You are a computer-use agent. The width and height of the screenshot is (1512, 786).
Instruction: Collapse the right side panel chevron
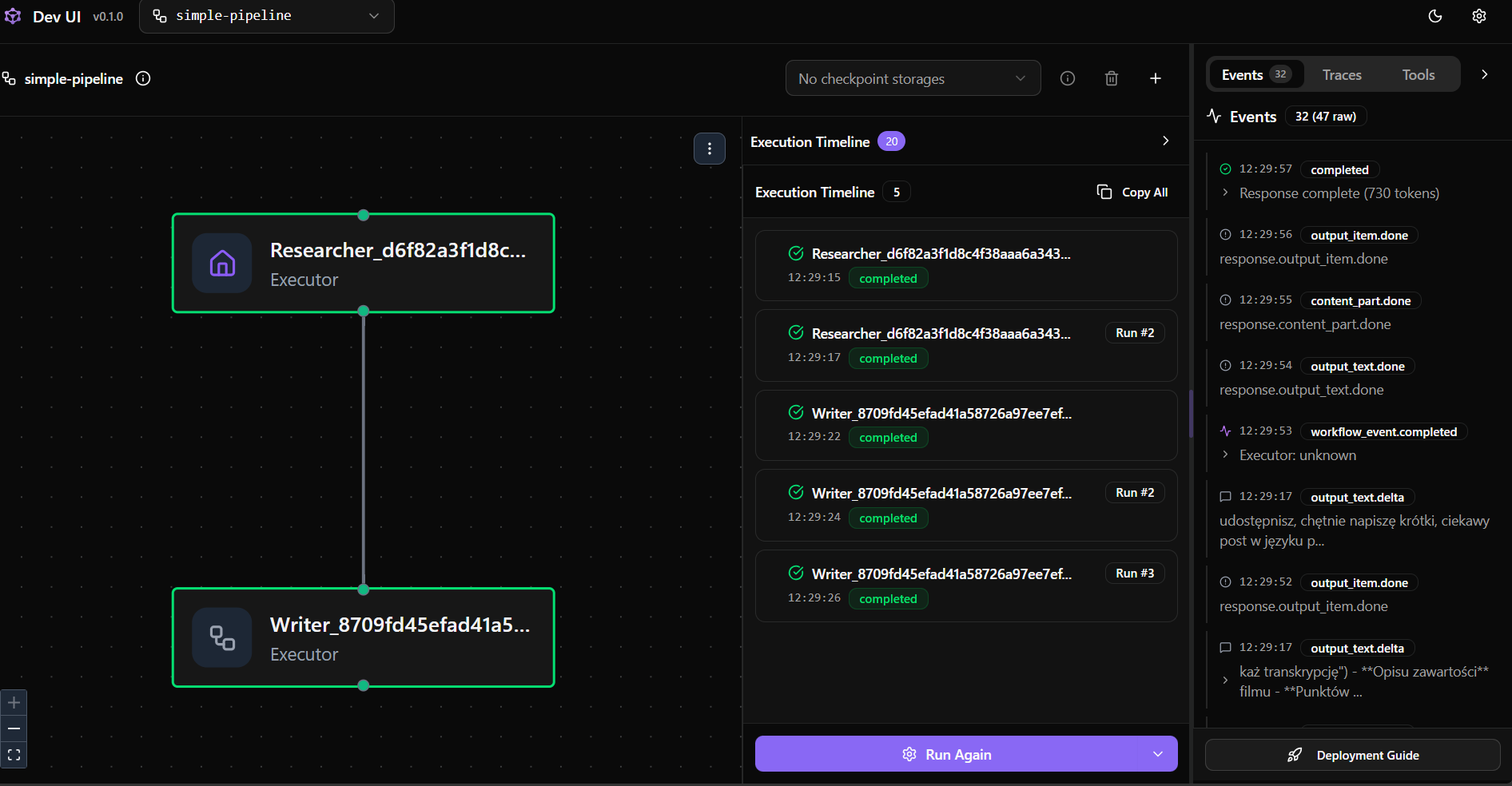pyautogui.click(x=1485, y=74)
